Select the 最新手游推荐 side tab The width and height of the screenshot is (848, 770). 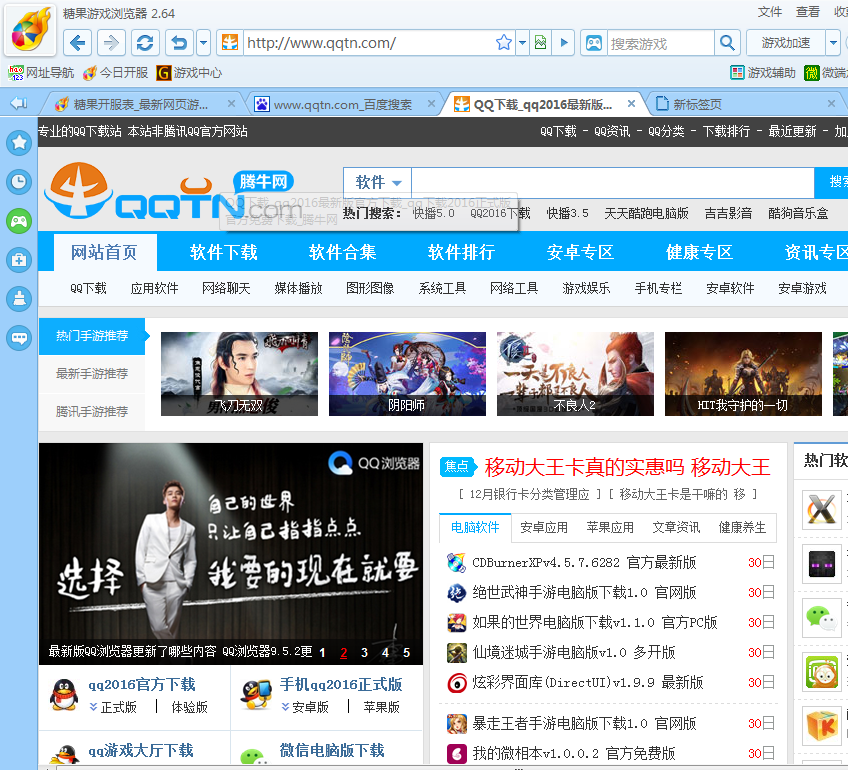(x=92, y=374)
